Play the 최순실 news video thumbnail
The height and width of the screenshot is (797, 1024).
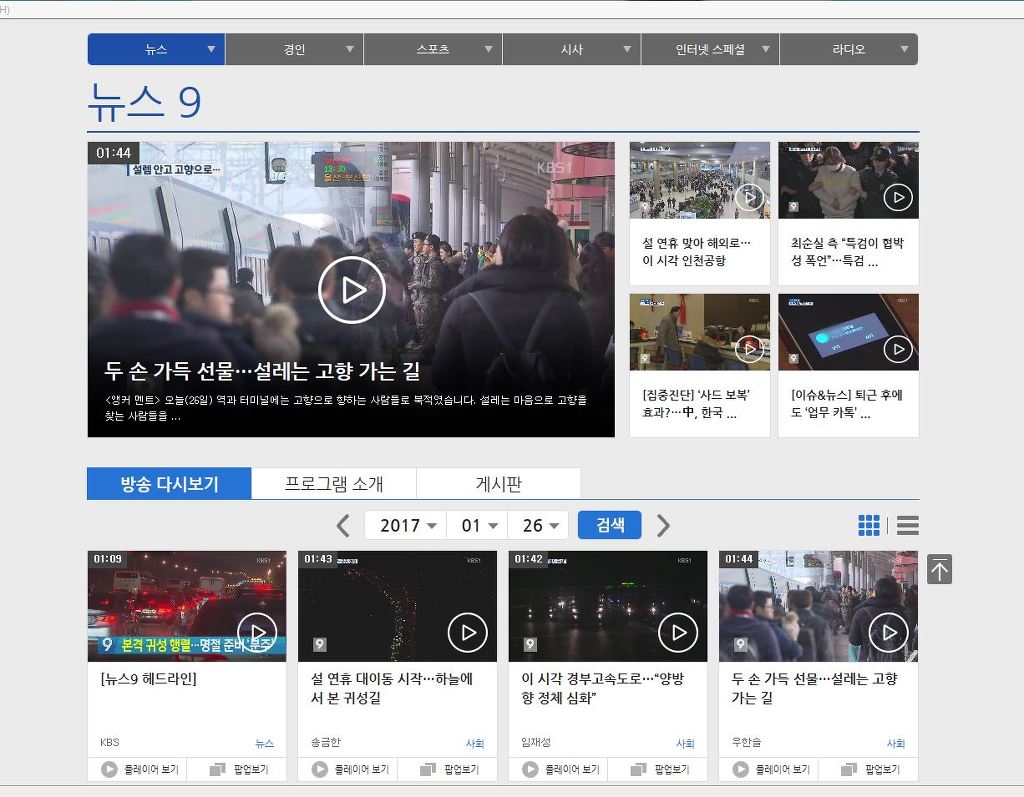(x=897, y=197)
